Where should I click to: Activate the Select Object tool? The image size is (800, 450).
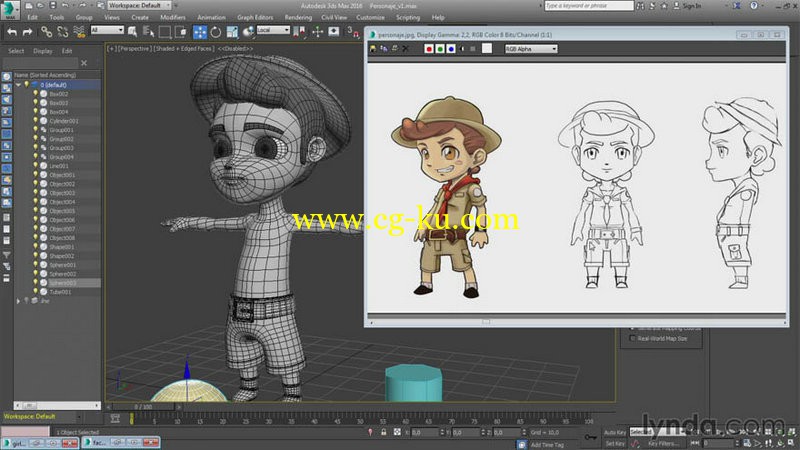pyautogui.click(x=133, y=32)
